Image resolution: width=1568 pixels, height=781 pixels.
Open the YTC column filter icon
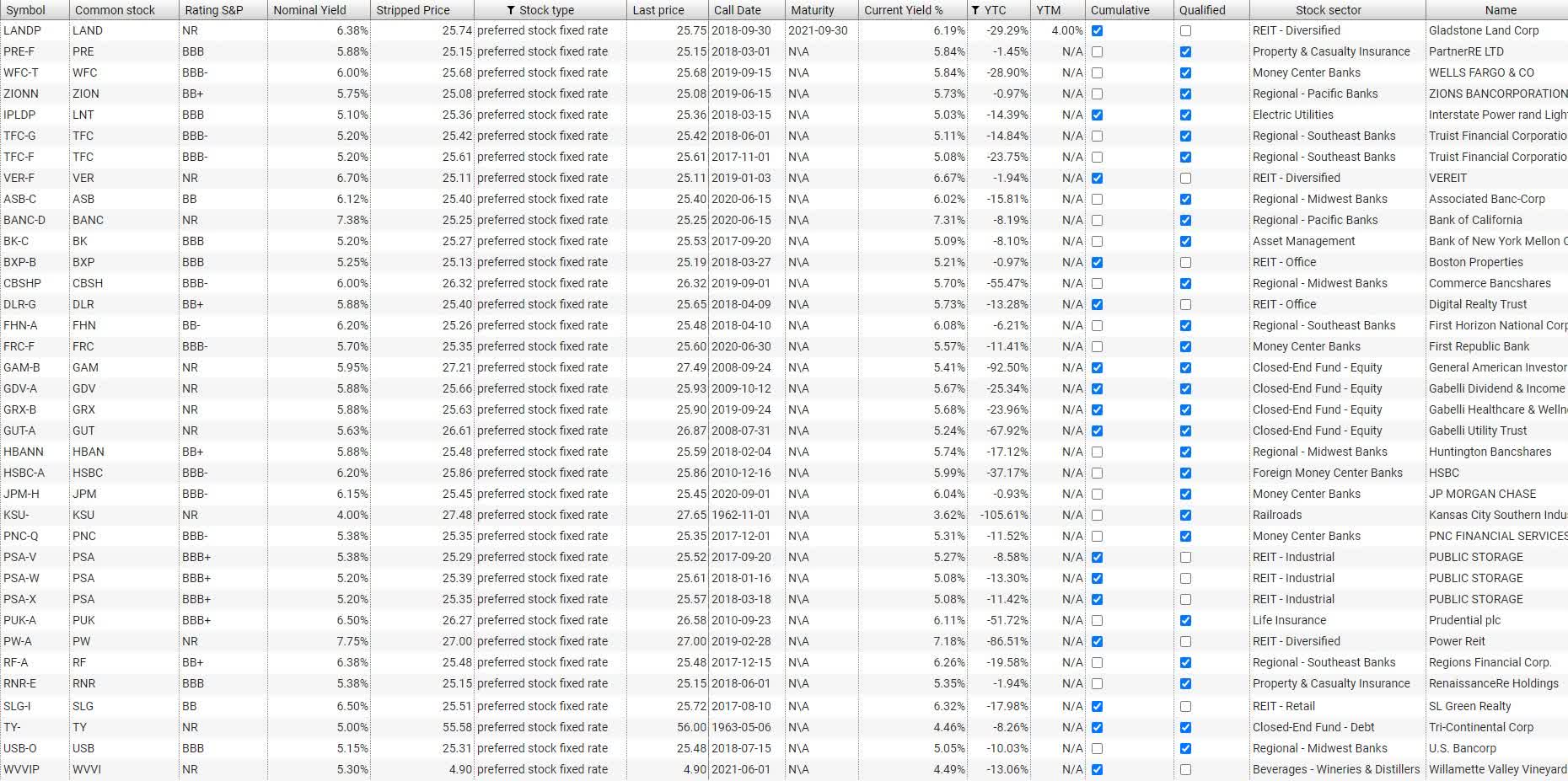coord(975,10)
